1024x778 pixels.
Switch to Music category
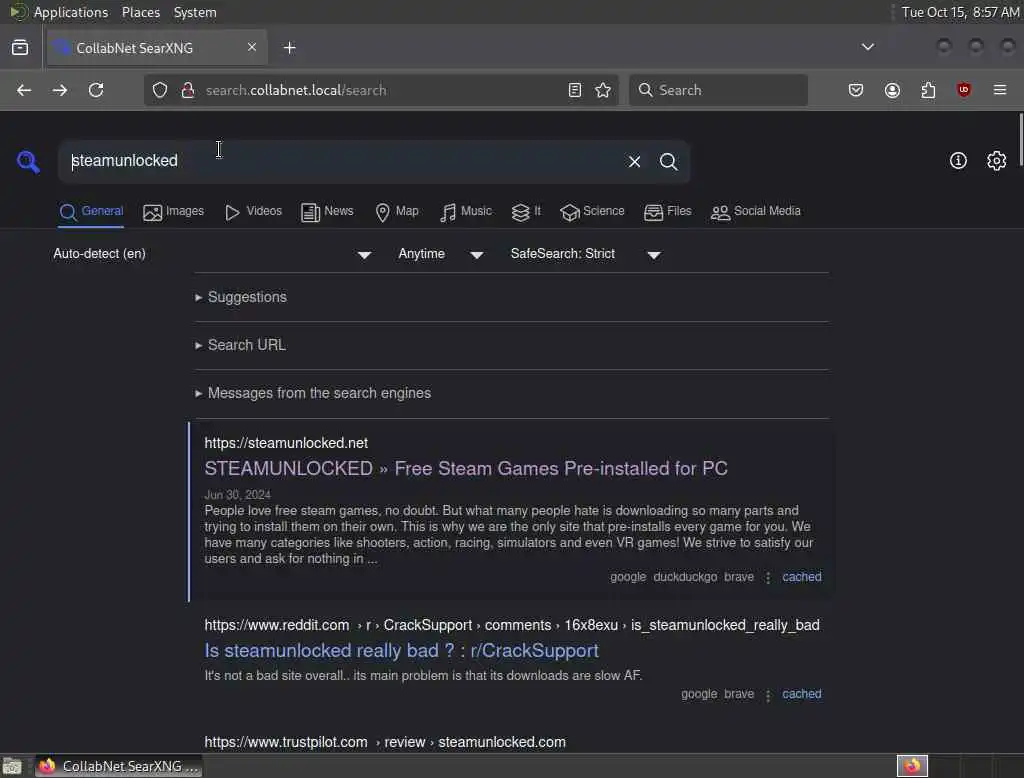click(x=466, y=212)
